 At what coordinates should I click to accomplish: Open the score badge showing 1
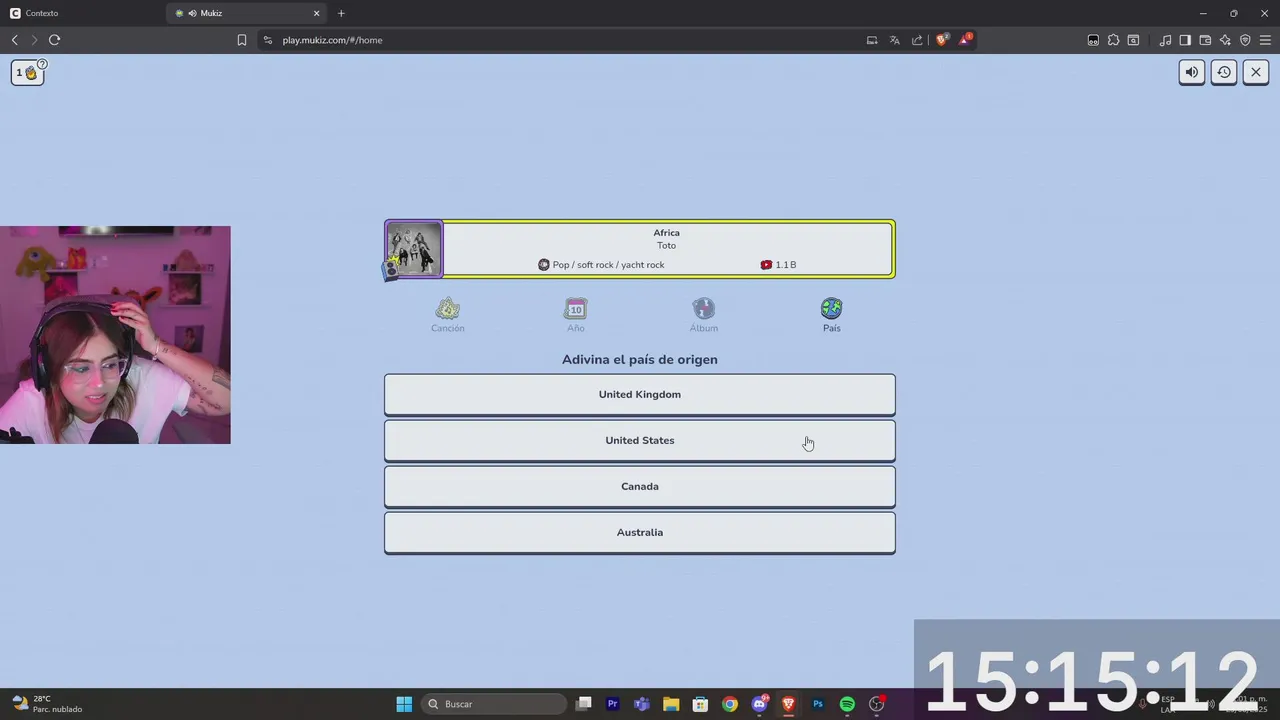[x=27, y=72]
